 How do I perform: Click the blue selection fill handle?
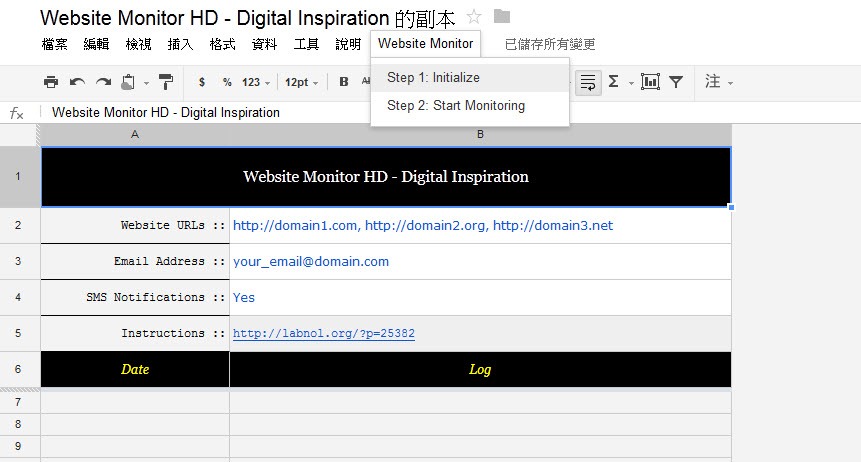(x=731, y=207)
